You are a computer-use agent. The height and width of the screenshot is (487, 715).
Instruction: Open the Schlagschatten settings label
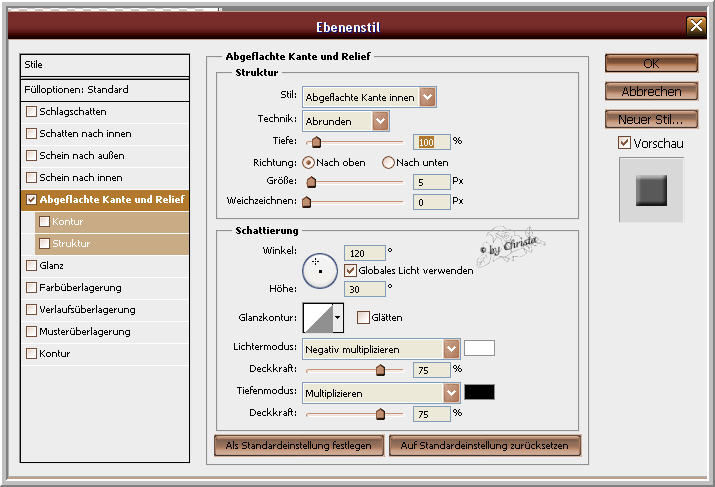pos(73,111)
